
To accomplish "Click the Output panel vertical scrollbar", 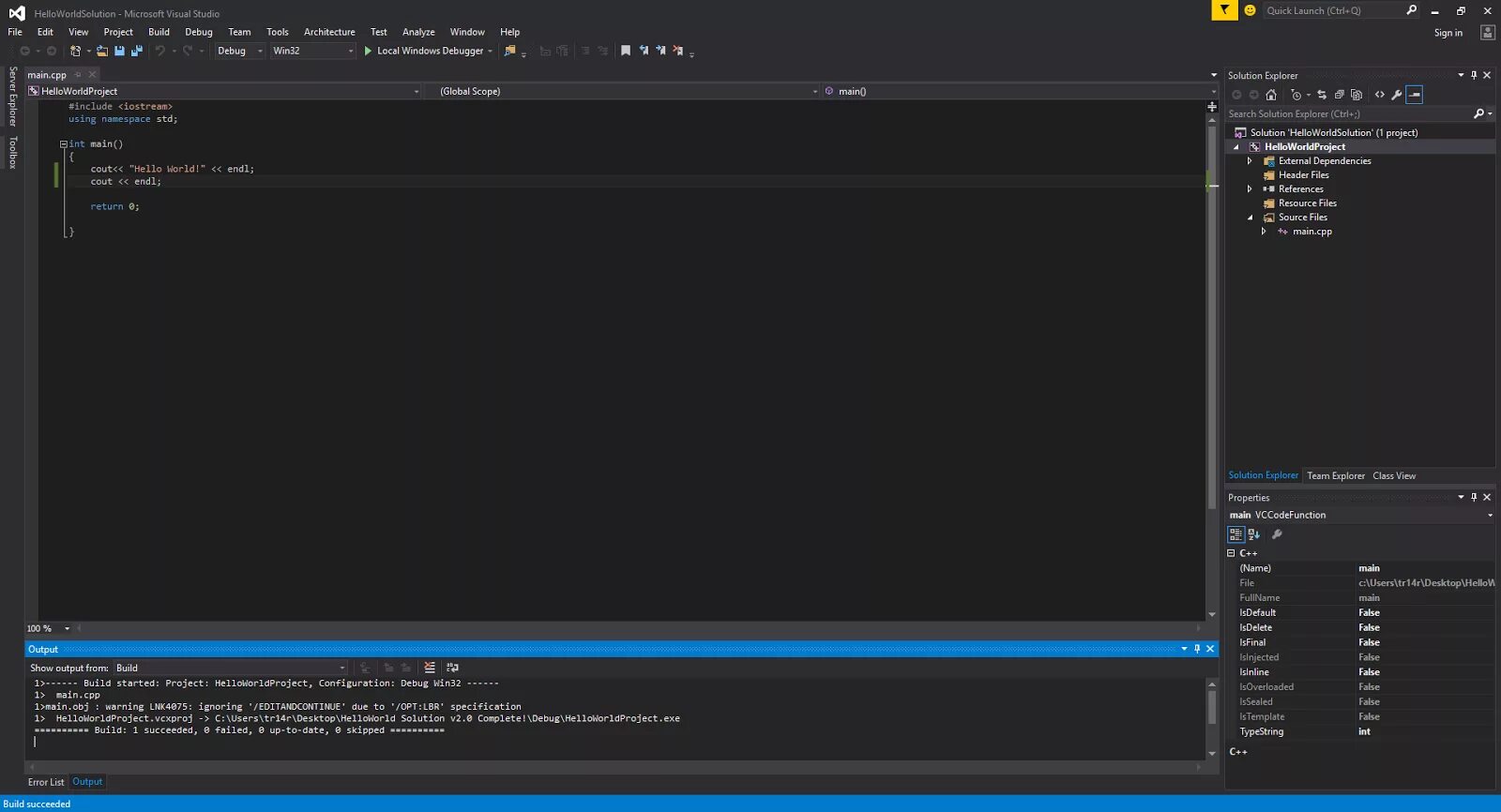I will tap(1212, 718).
